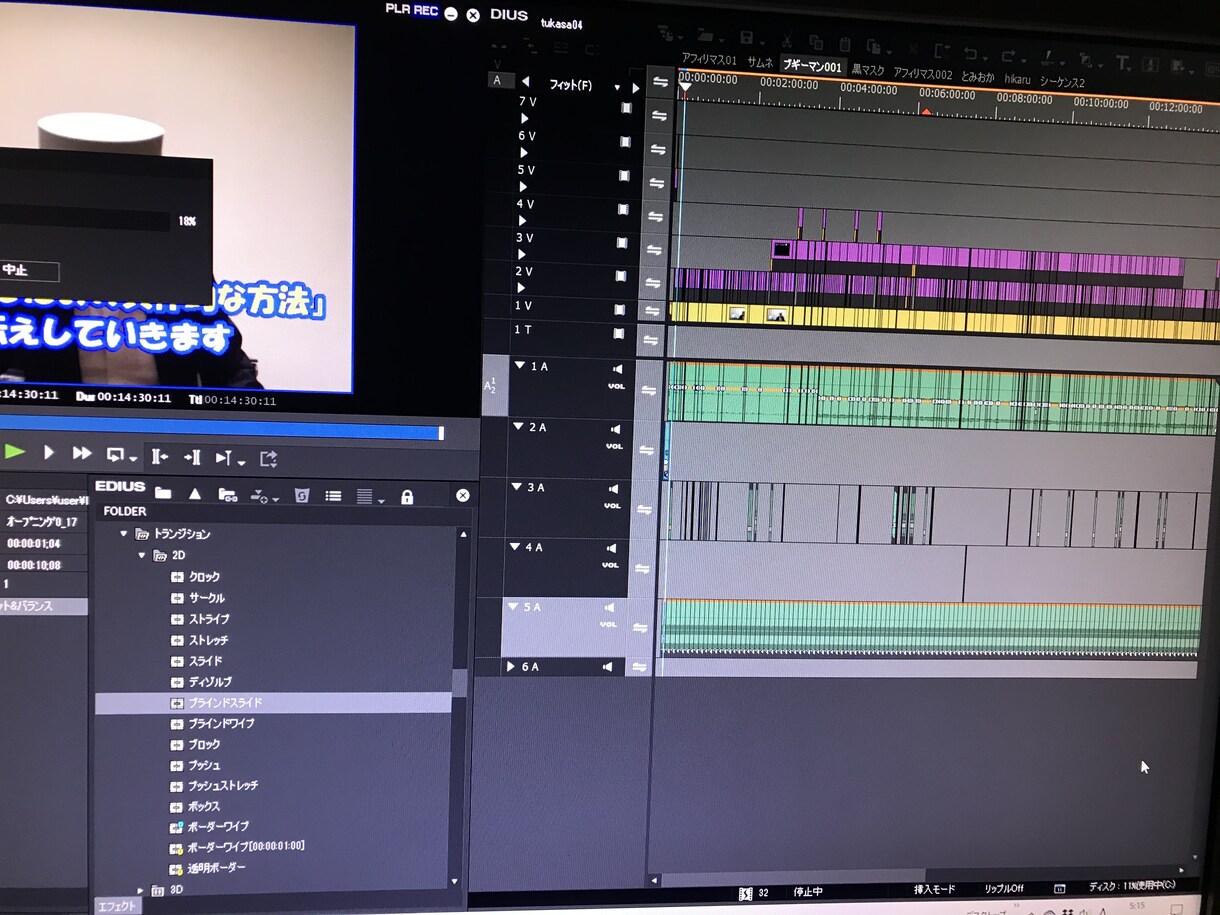Click the white play-forward button in player
This screenshot has height=915, width=1220.
[48, 453]
